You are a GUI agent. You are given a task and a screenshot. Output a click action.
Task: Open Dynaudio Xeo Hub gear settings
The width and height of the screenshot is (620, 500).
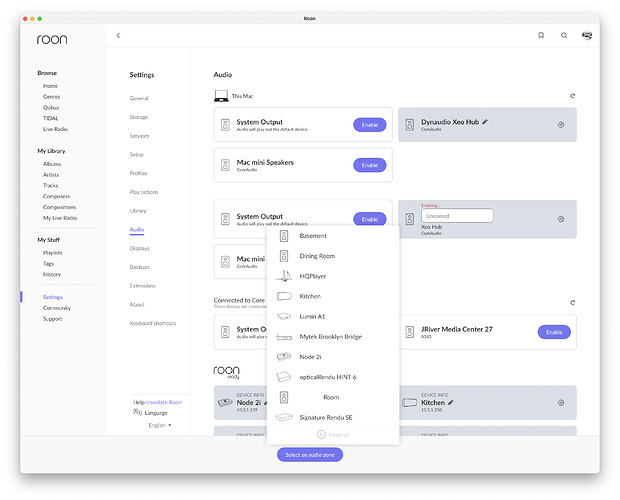tap(561, 125)
